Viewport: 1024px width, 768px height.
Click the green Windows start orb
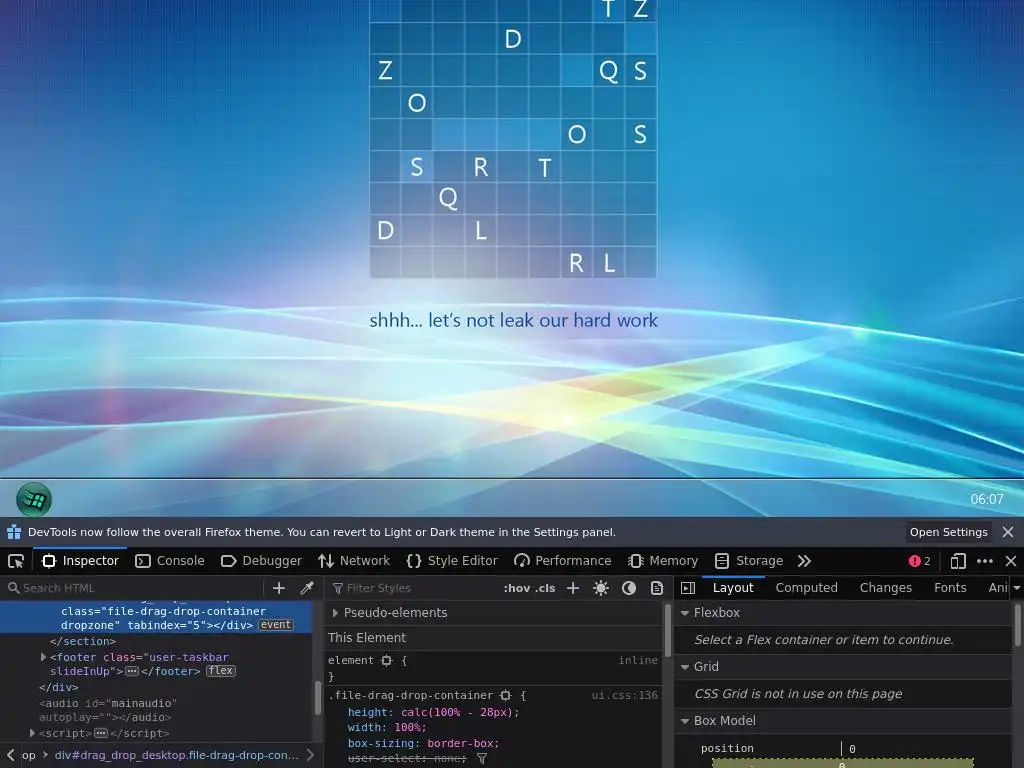point(33,500)
